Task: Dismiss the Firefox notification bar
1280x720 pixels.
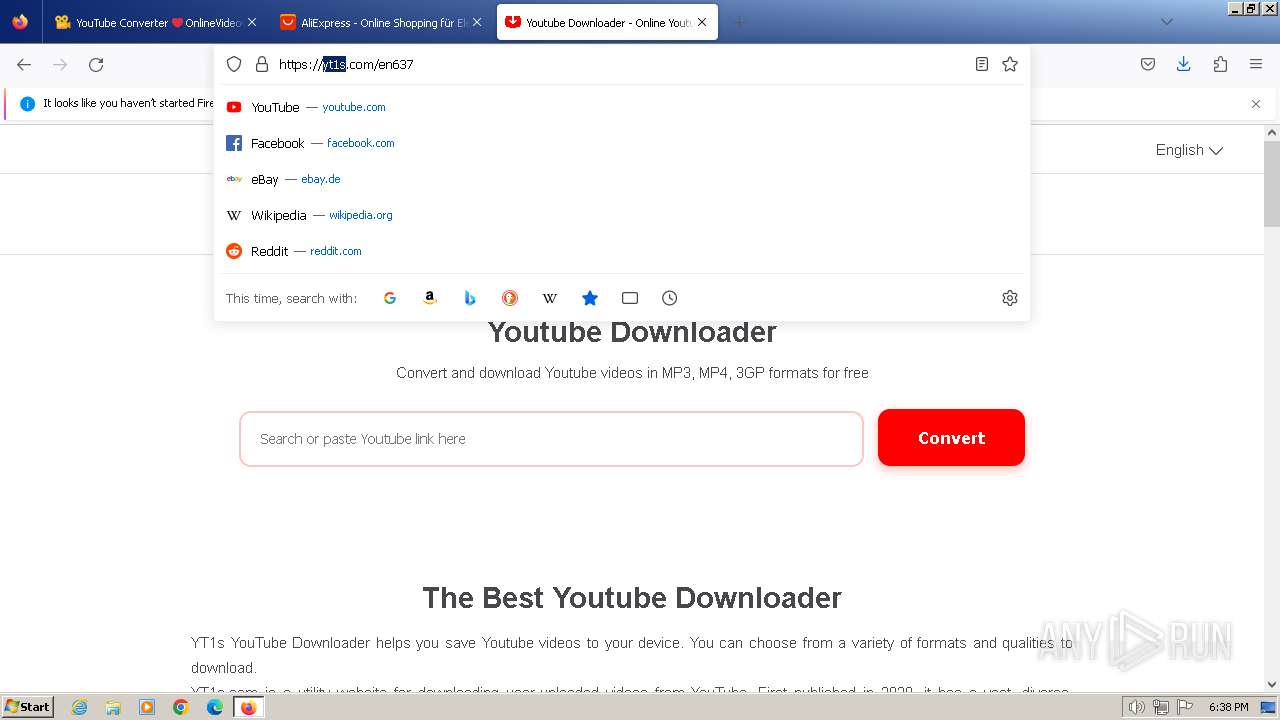Action: pos(1256,104)
